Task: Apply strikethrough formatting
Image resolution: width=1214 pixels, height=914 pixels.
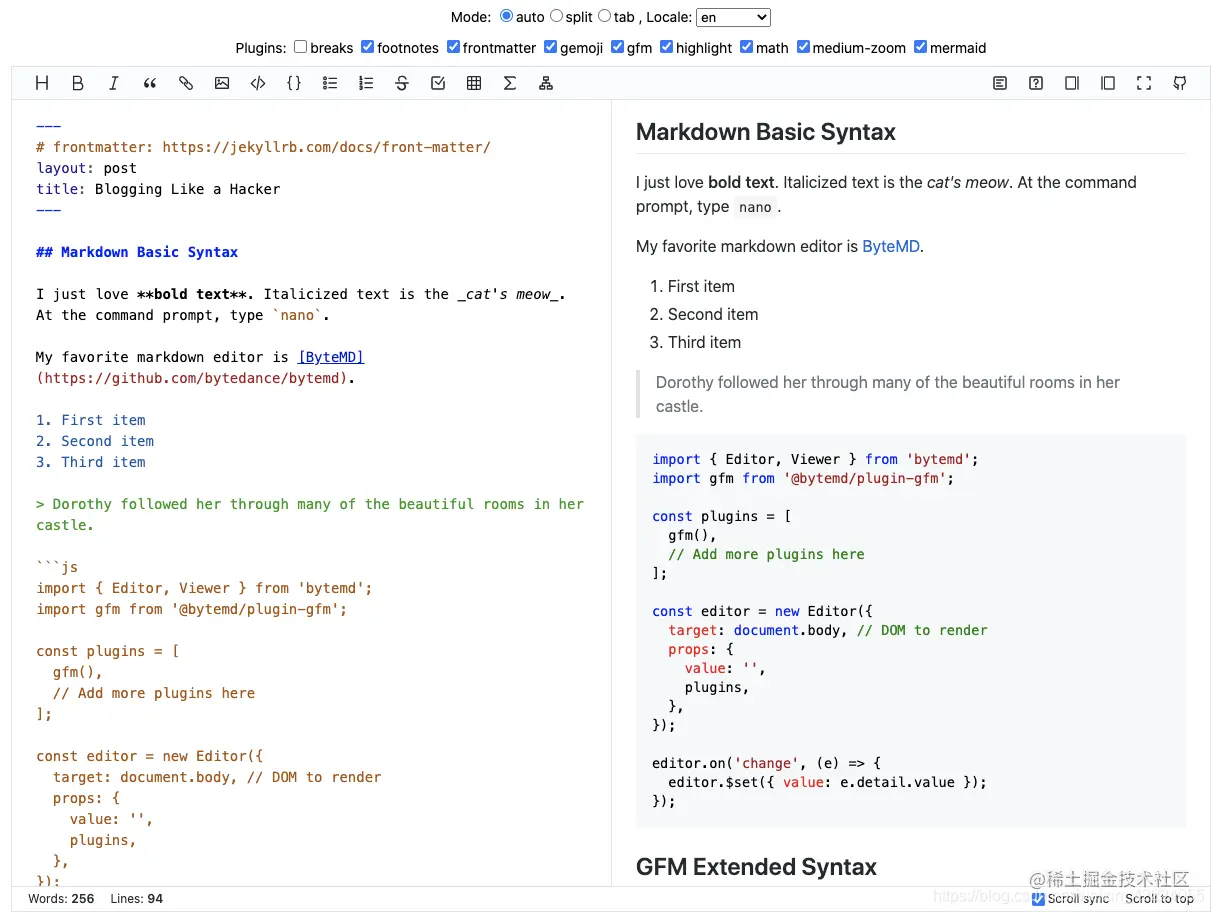Action: tap(402, 83)
